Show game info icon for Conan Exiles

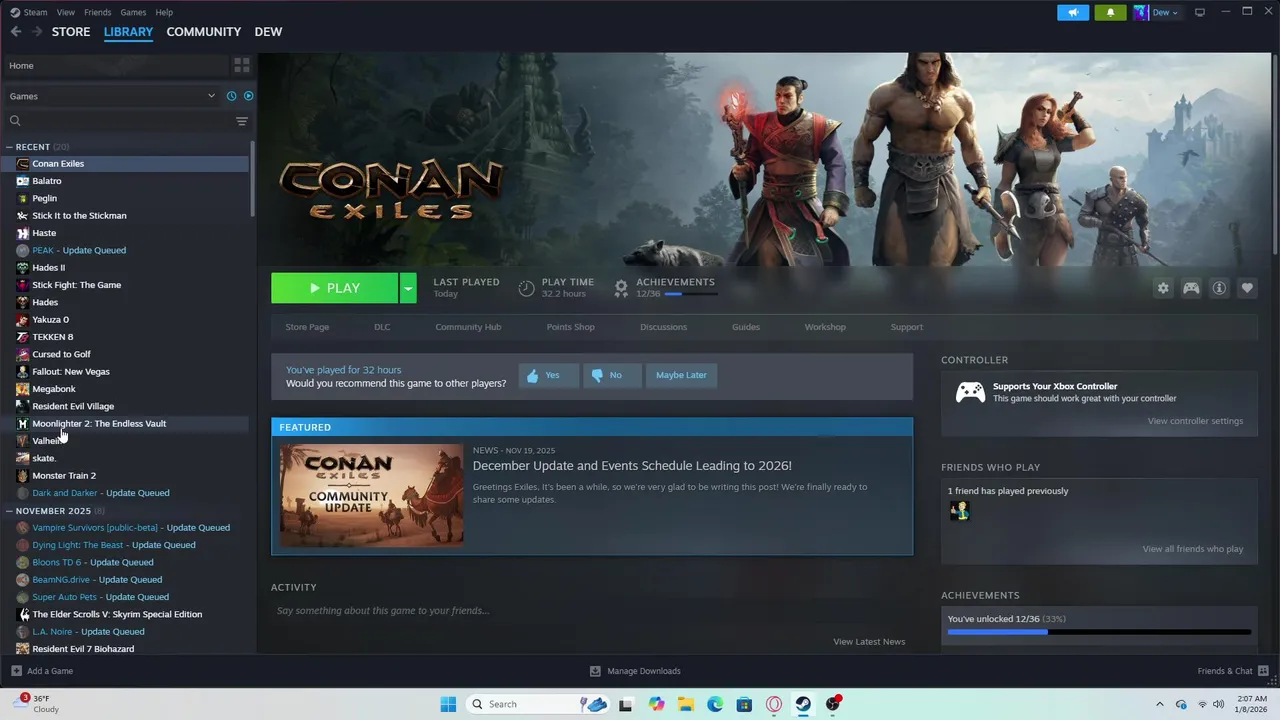tap(1219, 288)
